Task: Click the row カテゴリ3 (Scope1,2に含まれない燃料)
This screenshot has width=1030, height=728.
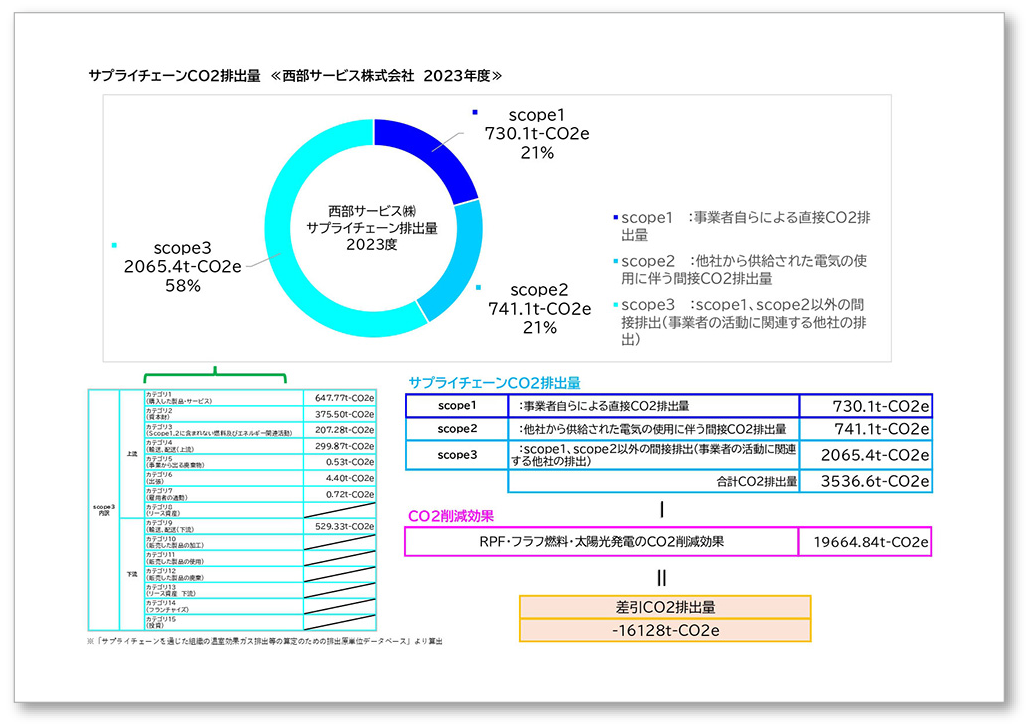Action: pos(223,430)
